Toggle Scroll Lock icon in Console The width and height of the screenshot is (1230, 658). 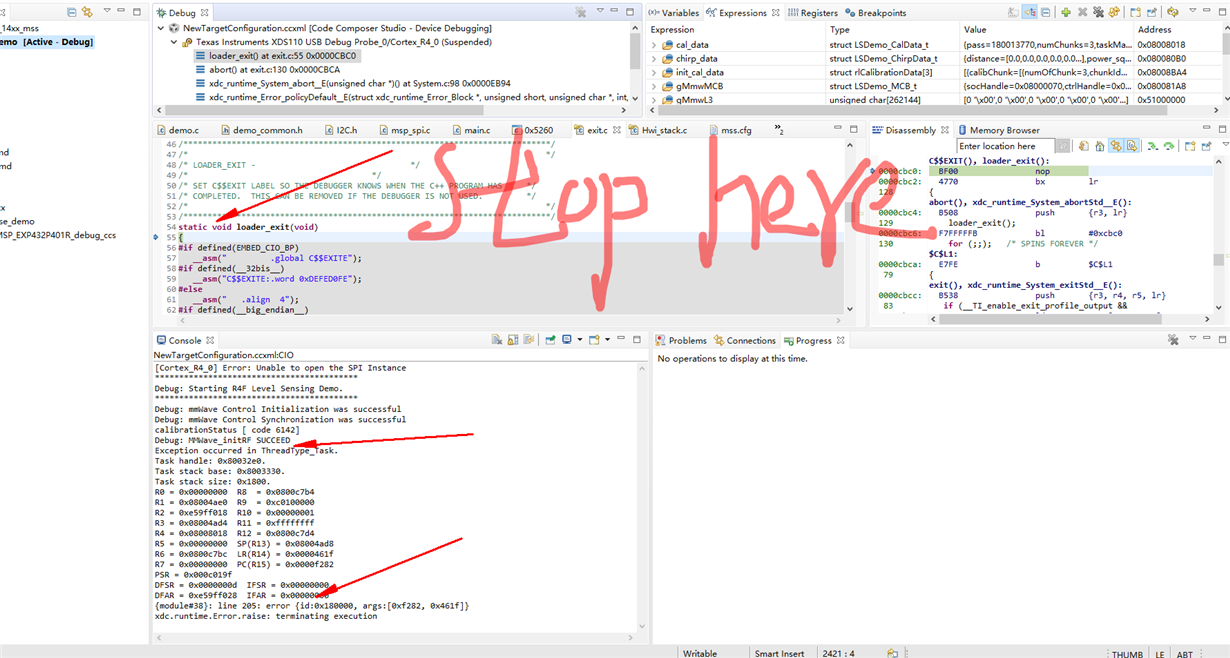tap(513, 340)
